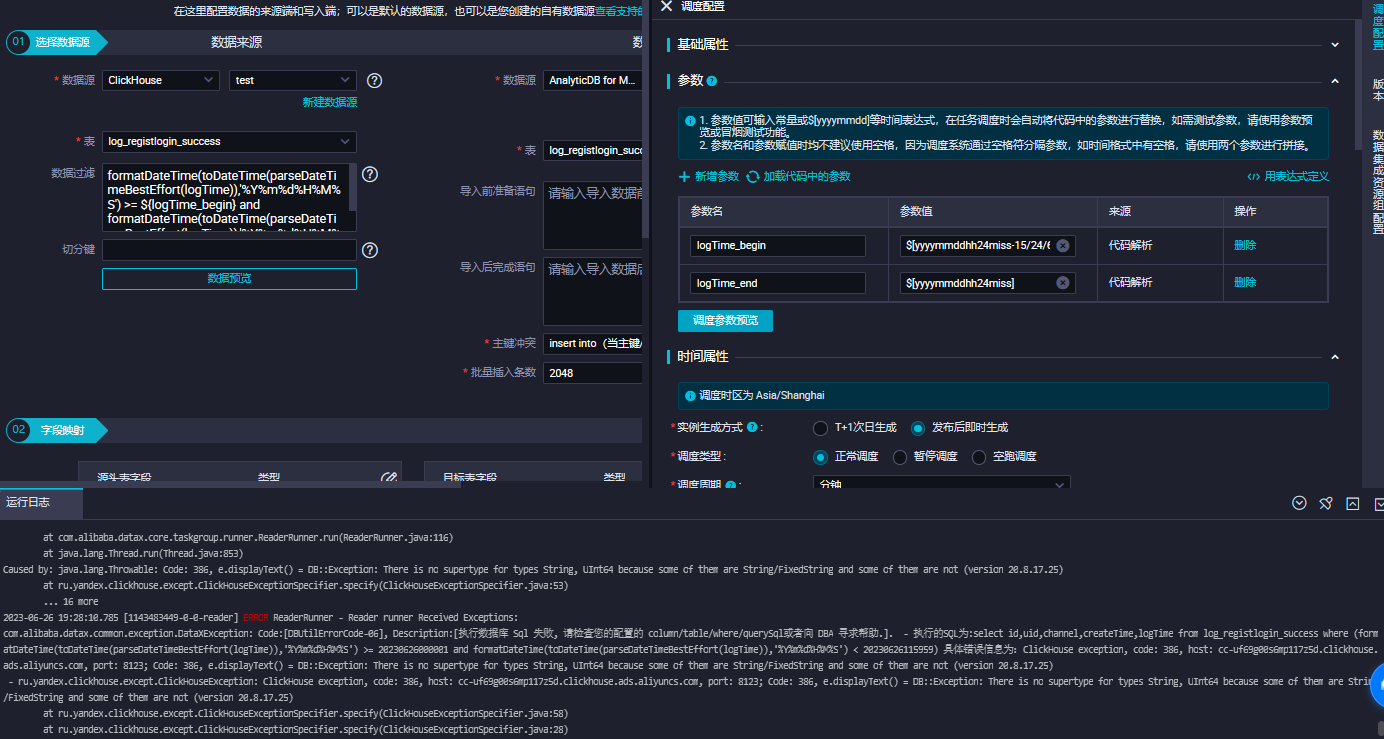Switch to 调度配置 side tab
This screenshot has height=739, width=1384.
1378,26
